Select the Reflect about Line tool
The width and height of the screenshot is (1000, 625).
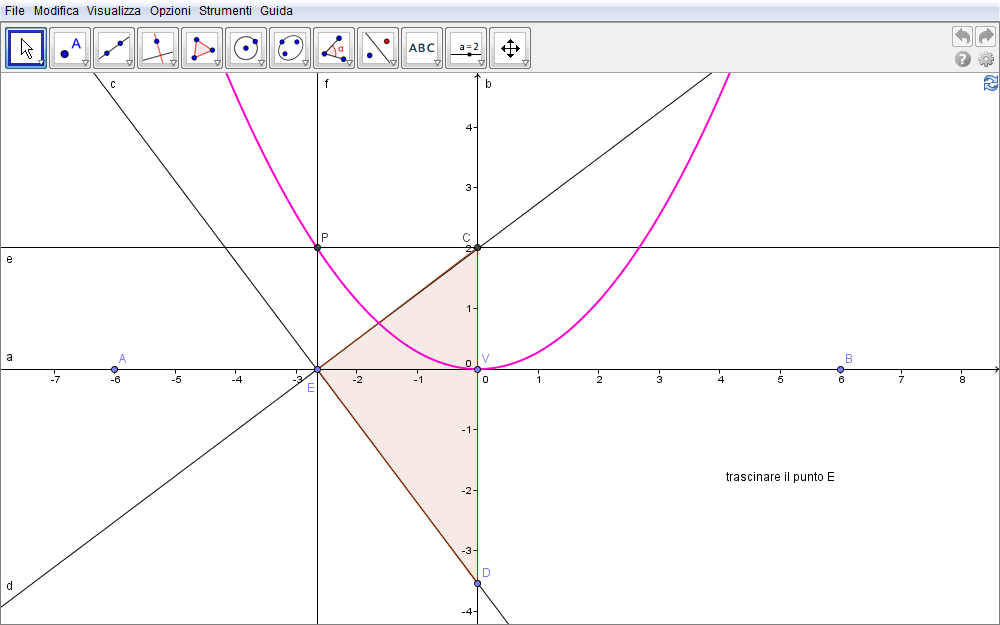(378, 47)
